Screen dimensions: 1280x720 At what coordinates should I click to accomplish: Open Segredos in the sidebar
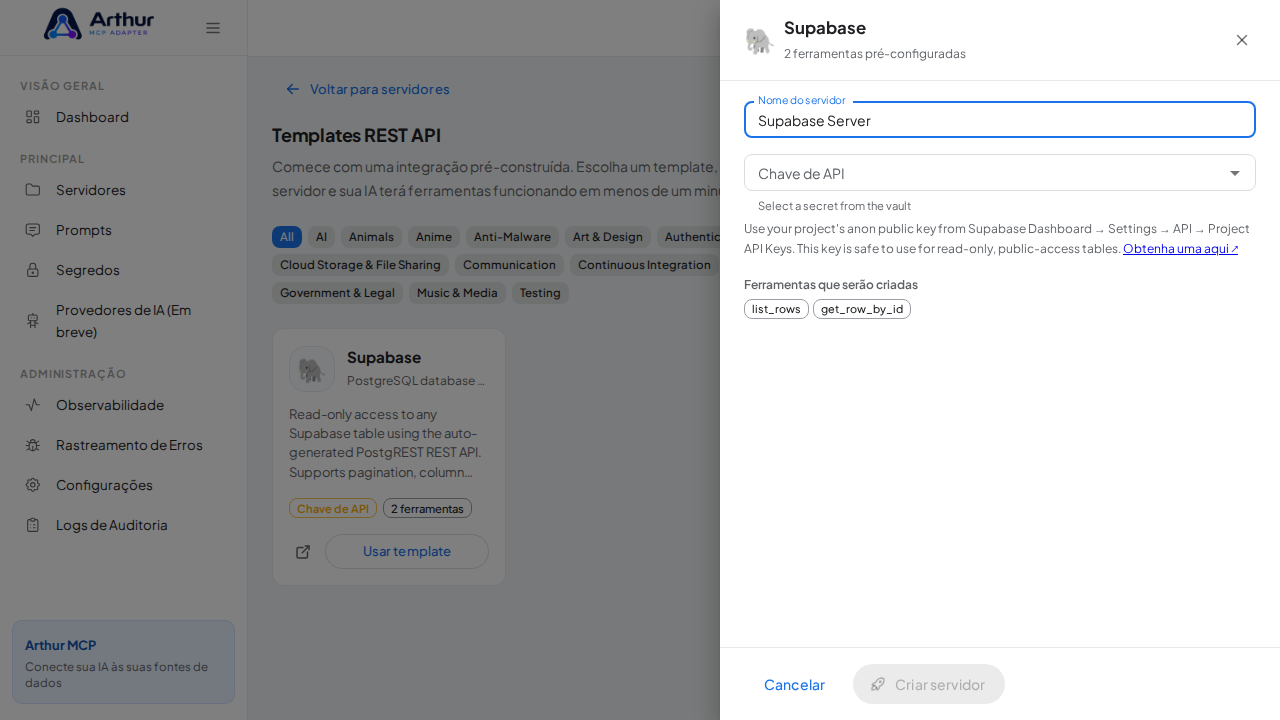(x=124, y=270)
